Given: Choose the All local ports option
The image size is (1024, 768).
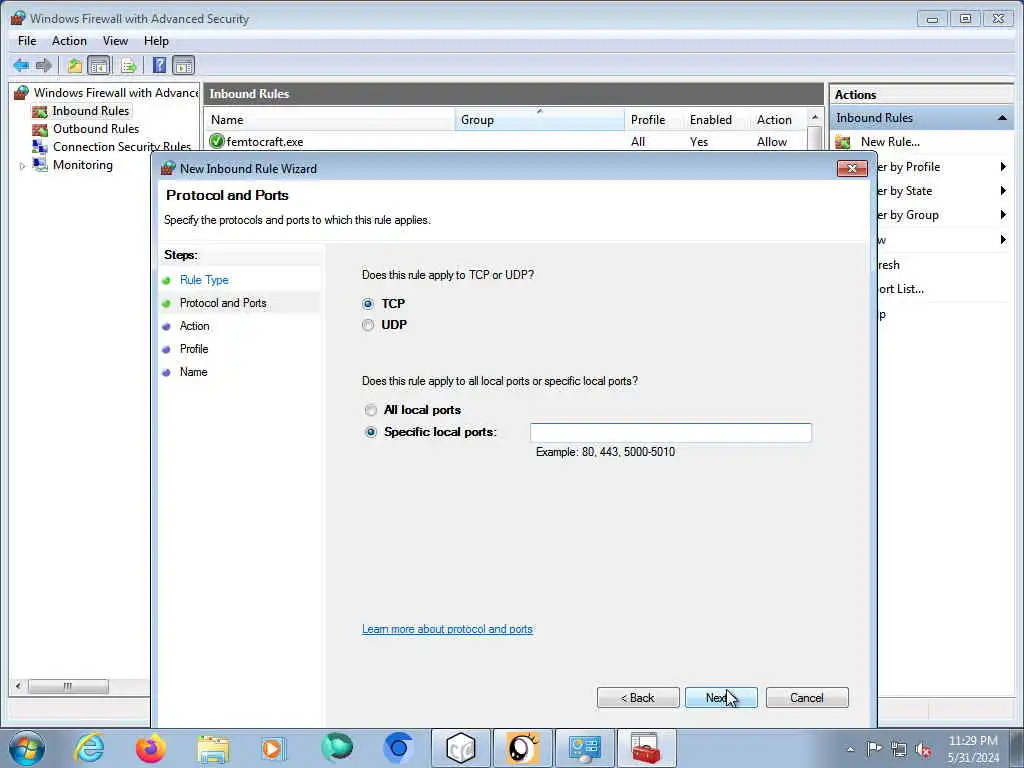Looking at the screenshot, I should tap(371, 410).
